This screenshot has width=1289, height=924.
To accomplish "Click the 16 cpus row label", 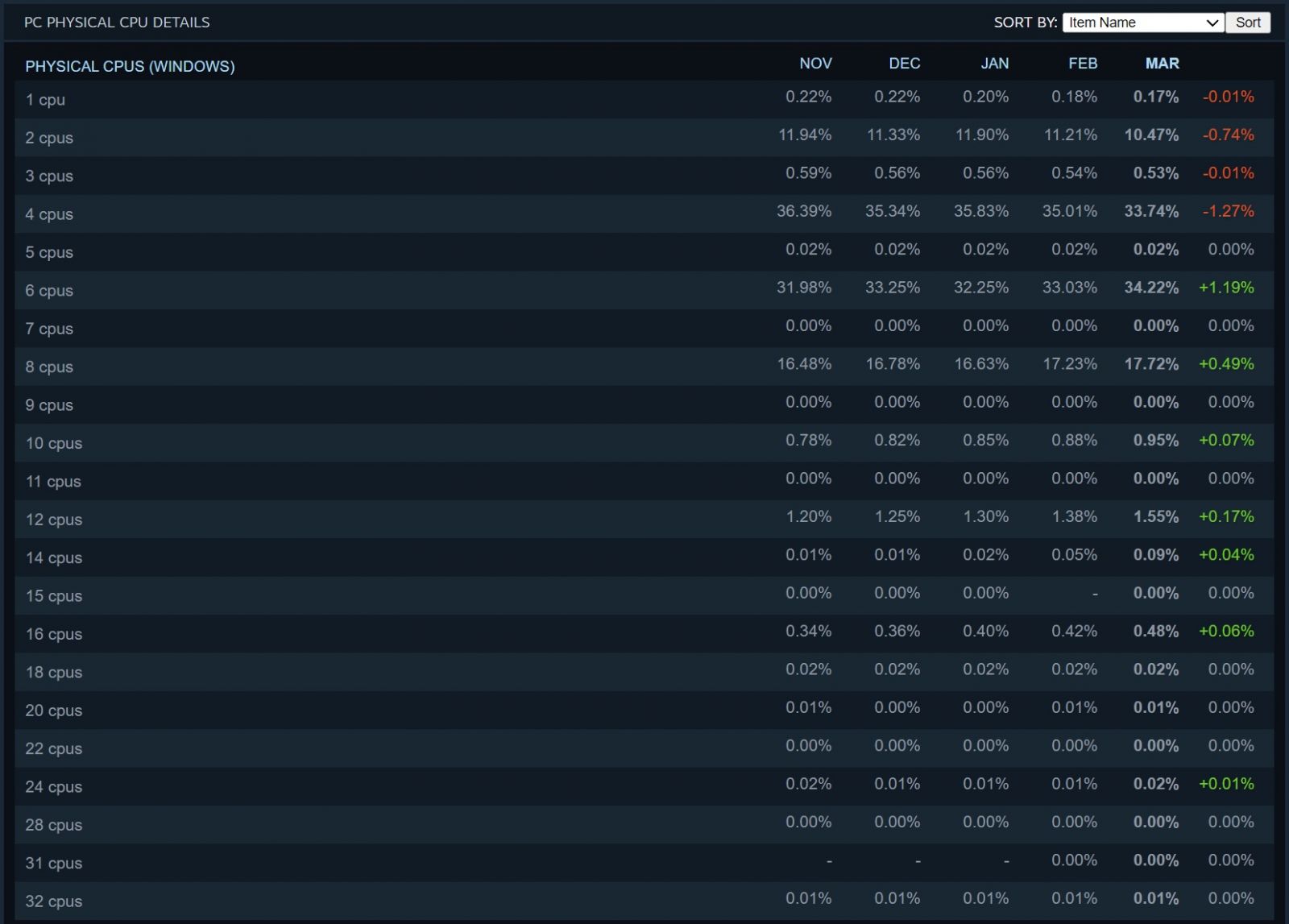I will 54,634.
